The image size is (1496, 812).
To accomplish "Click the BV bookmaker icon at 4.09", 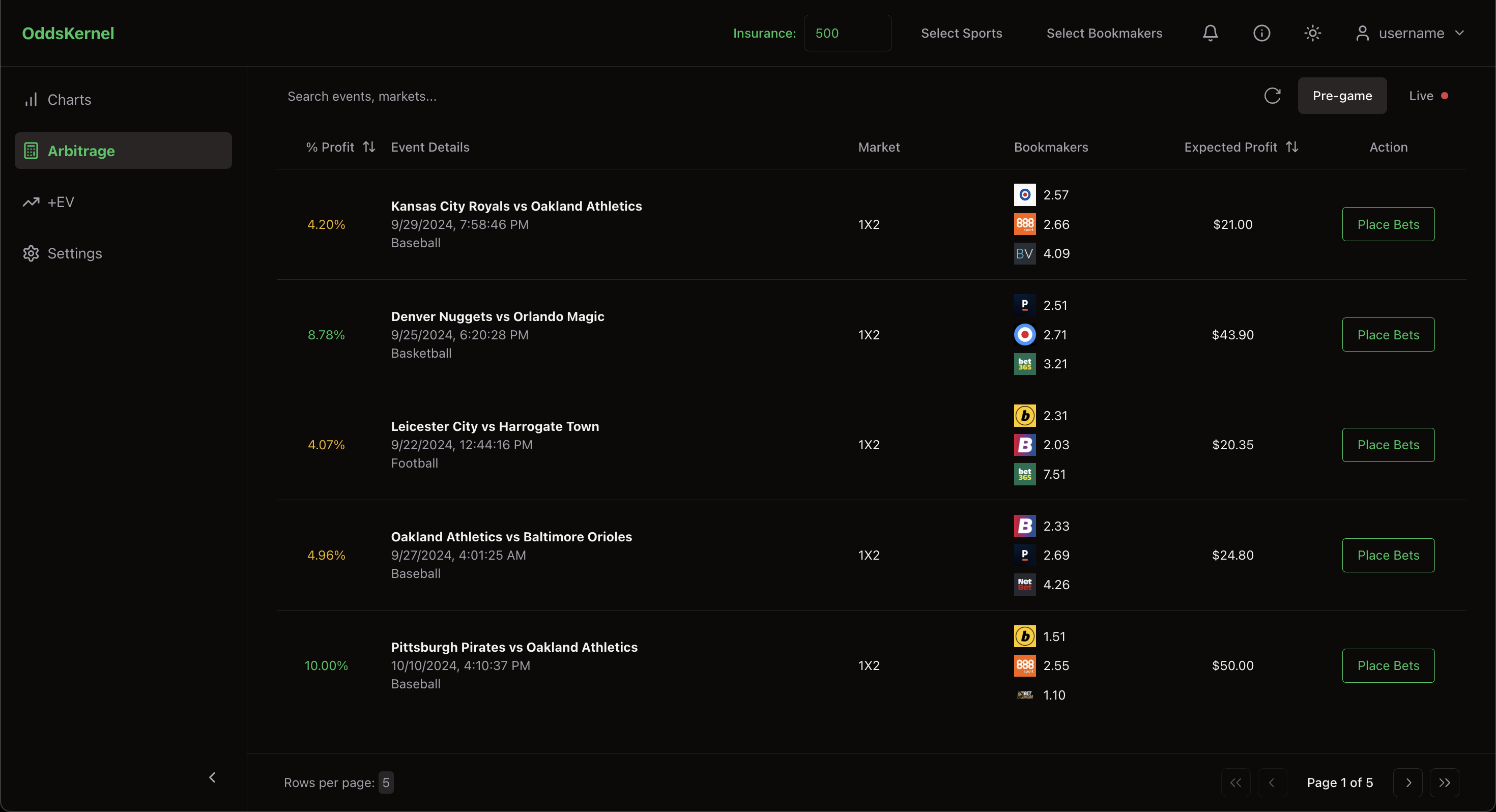I will pos(1024,253).
